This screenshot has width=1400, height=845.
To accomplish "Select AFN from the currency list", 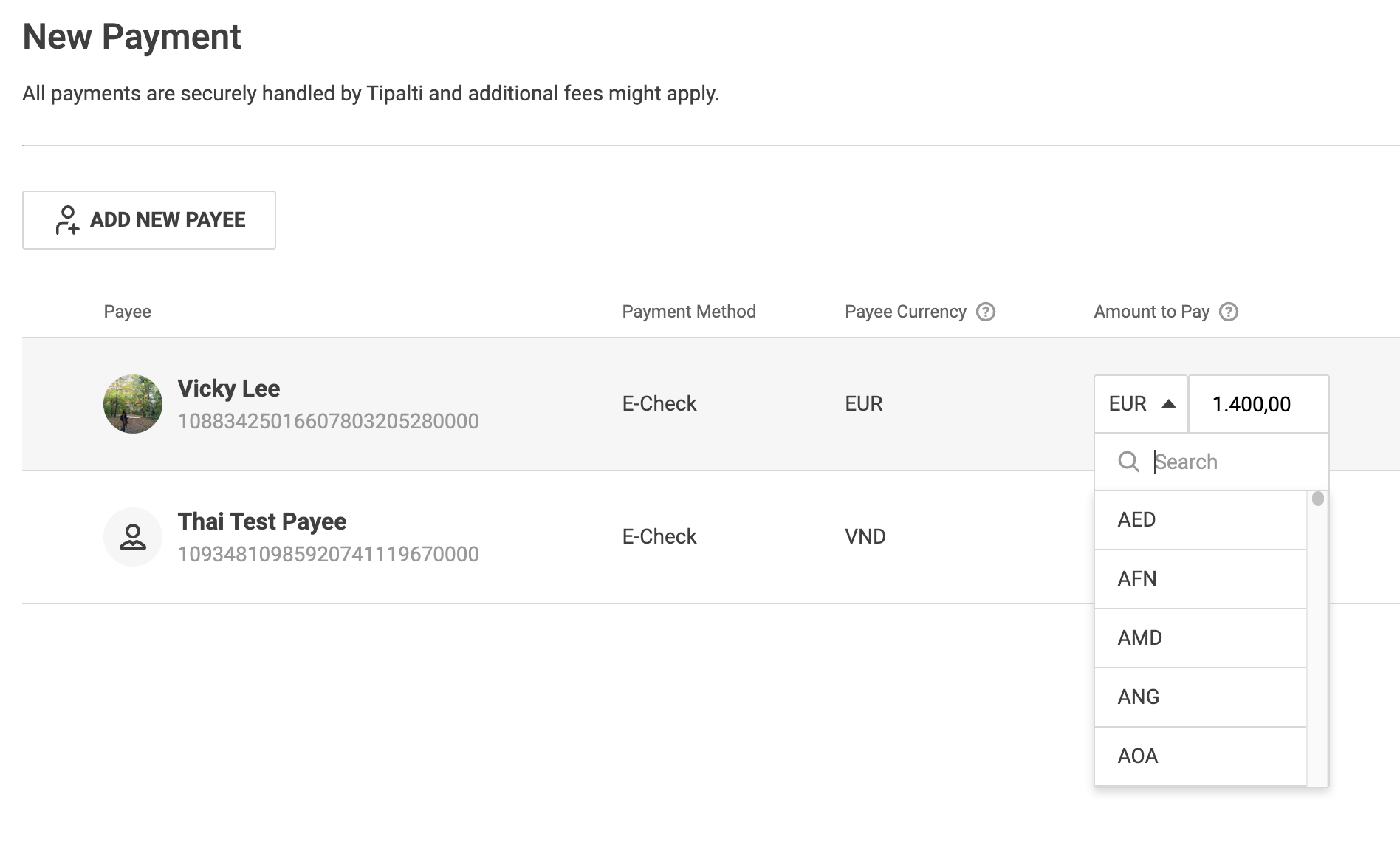I will 1201,579.
